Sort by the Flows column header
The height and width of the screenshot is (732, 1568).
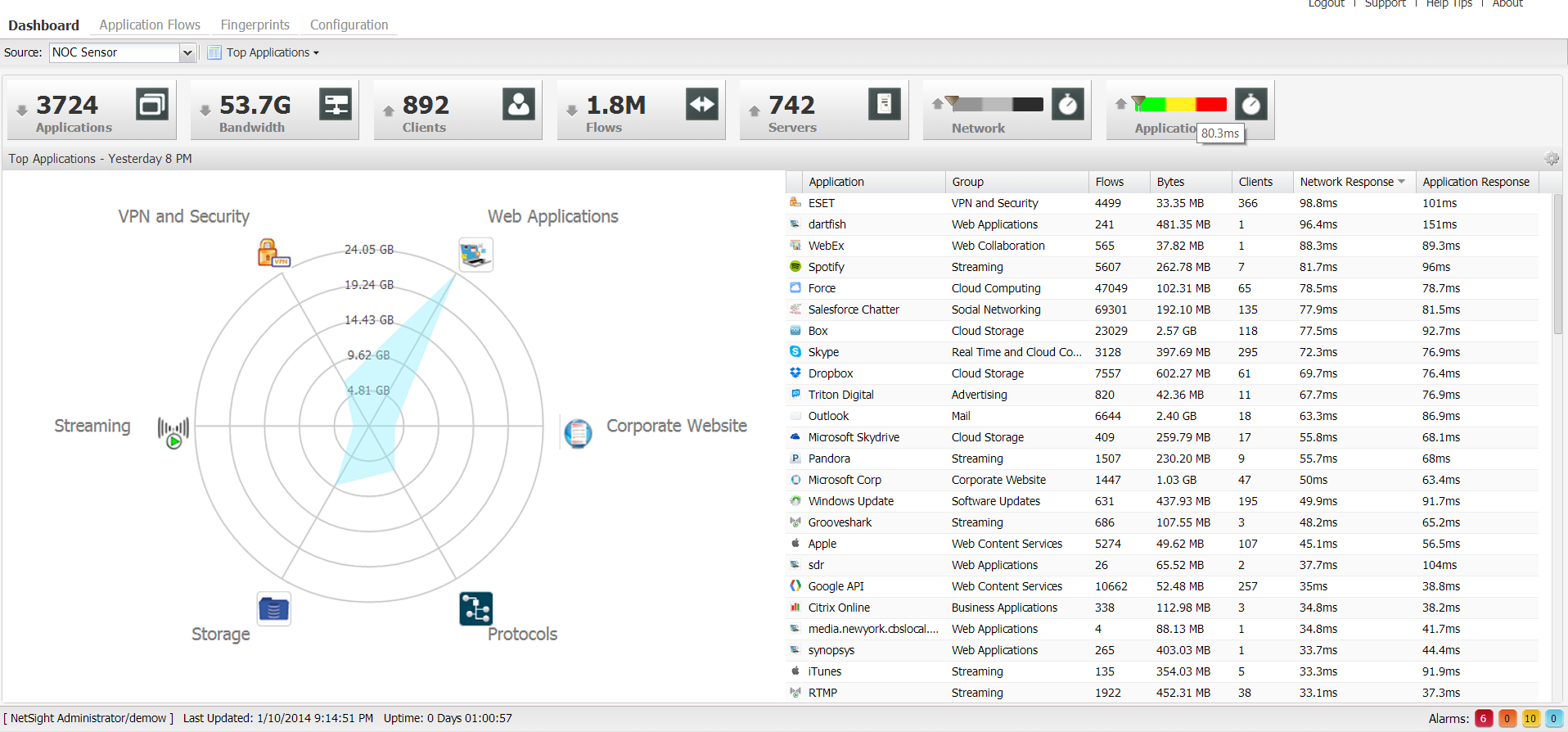click(1119, 182)
